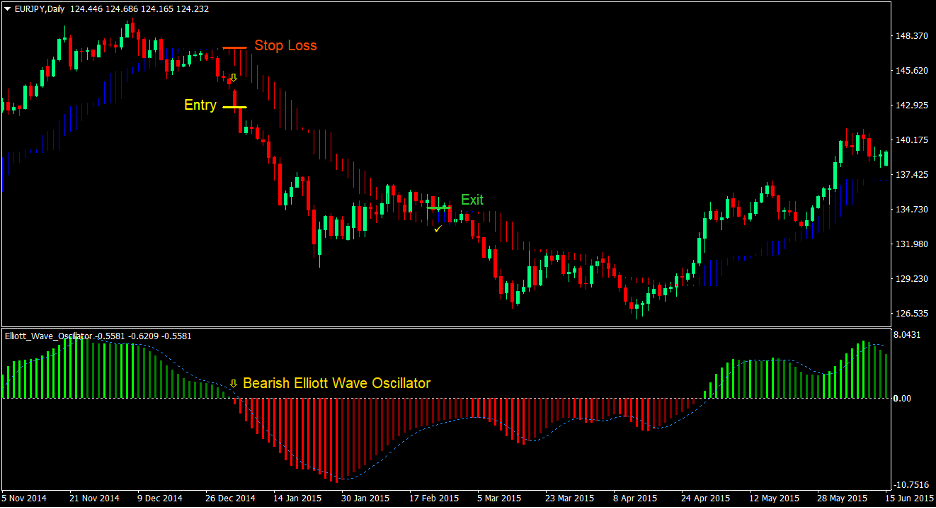Viewport: 936px width, 508px height.
Task: Click the 140.175 price axis label
Action: [x=912, y=140]
